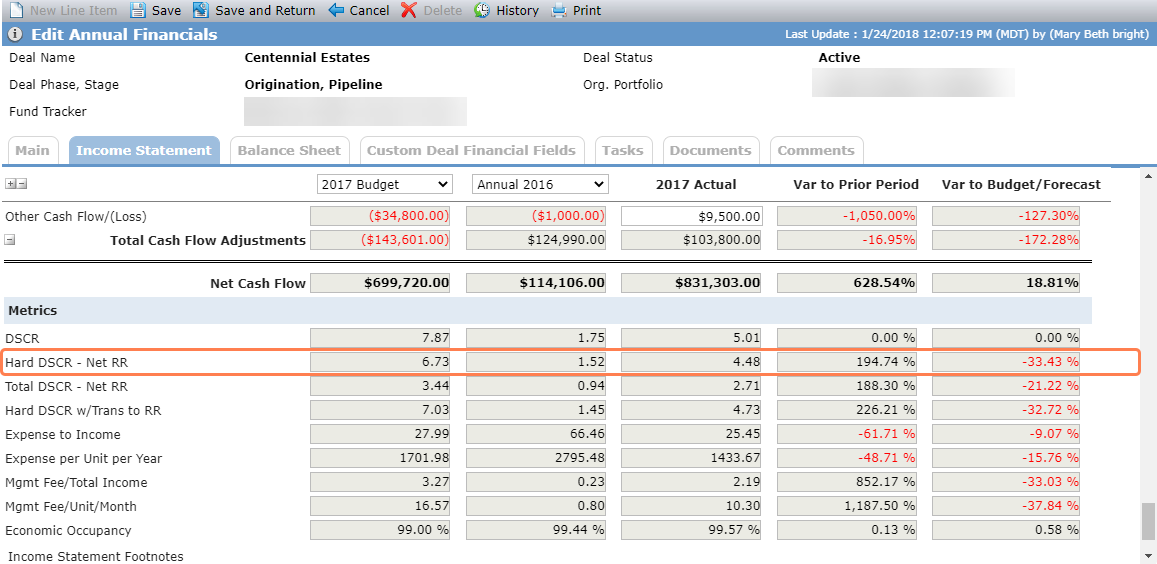1157x564 pixels.
Task: Click the info icon beside Edit Annual Financials
Action: (x=15, y=35)
